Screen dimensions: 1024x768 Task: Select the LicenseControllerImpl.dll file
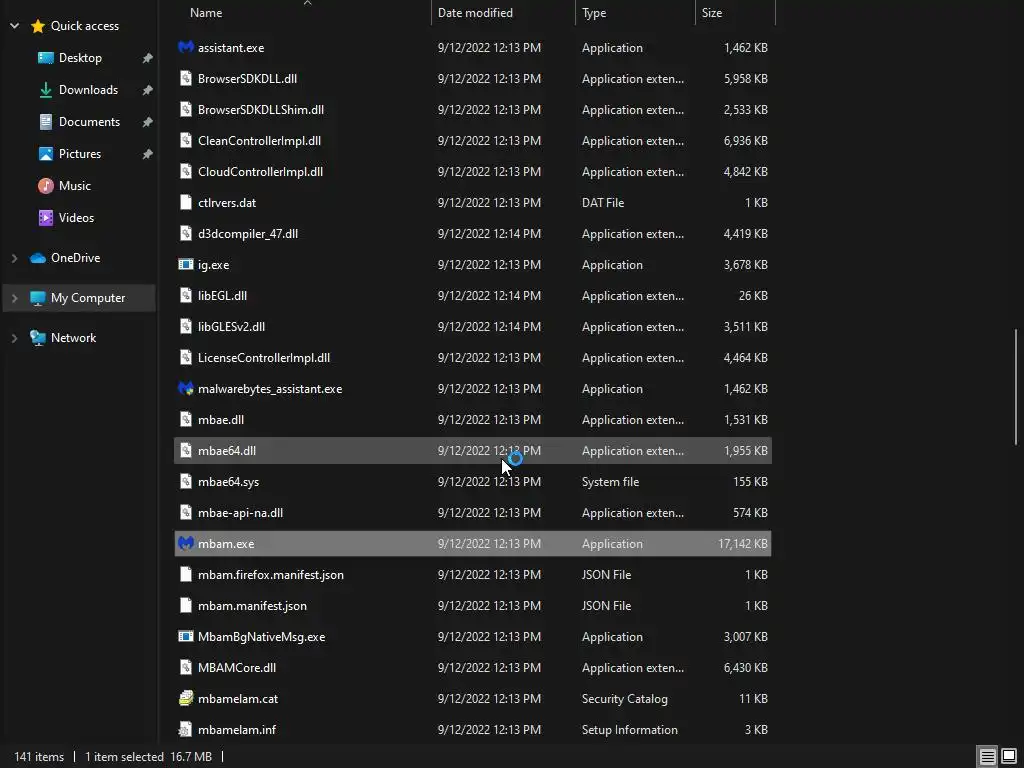(x=473, y=358)
